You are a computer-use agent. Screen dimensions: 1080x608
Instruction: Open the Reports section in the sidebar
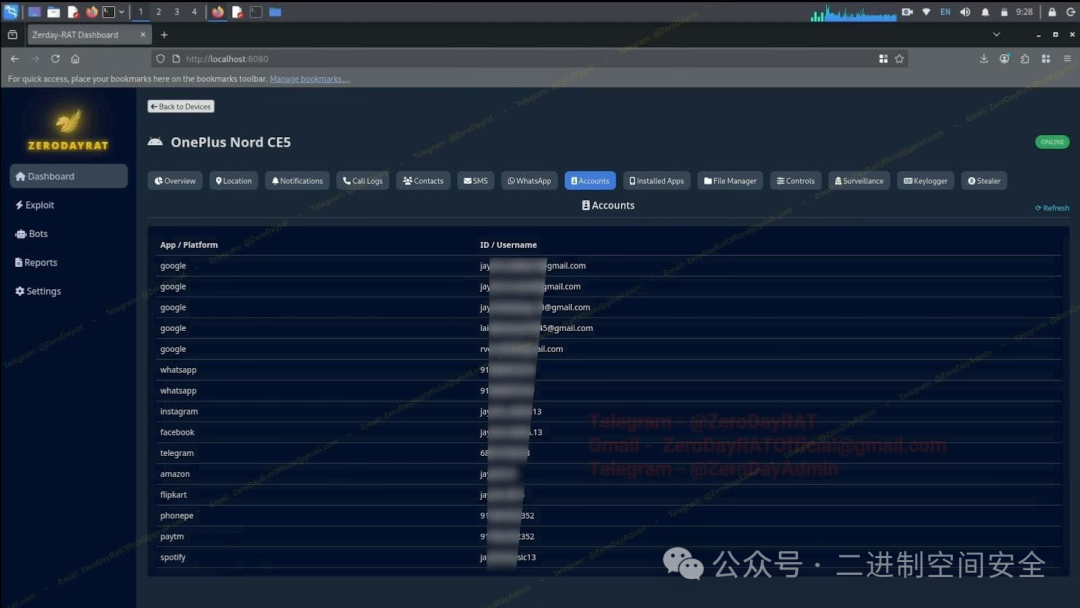(37, 262)
